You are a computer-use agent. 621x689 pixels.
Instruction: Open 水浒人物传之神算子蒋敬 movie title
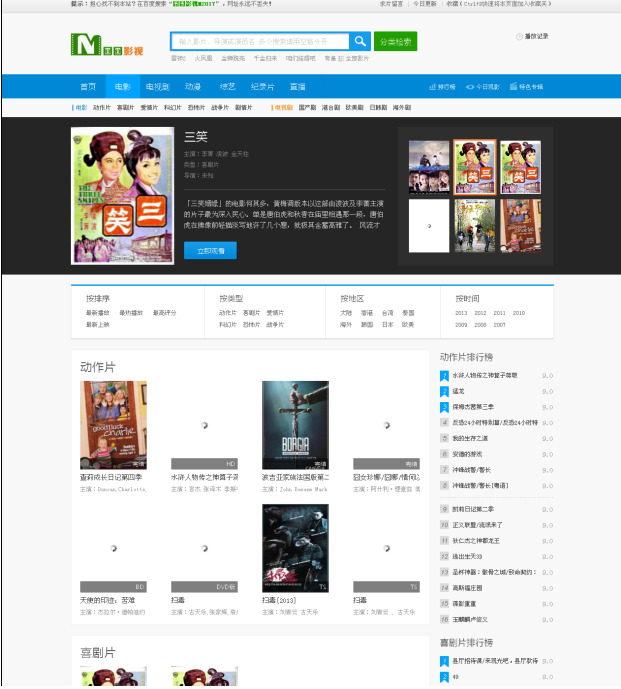(204, 477)
